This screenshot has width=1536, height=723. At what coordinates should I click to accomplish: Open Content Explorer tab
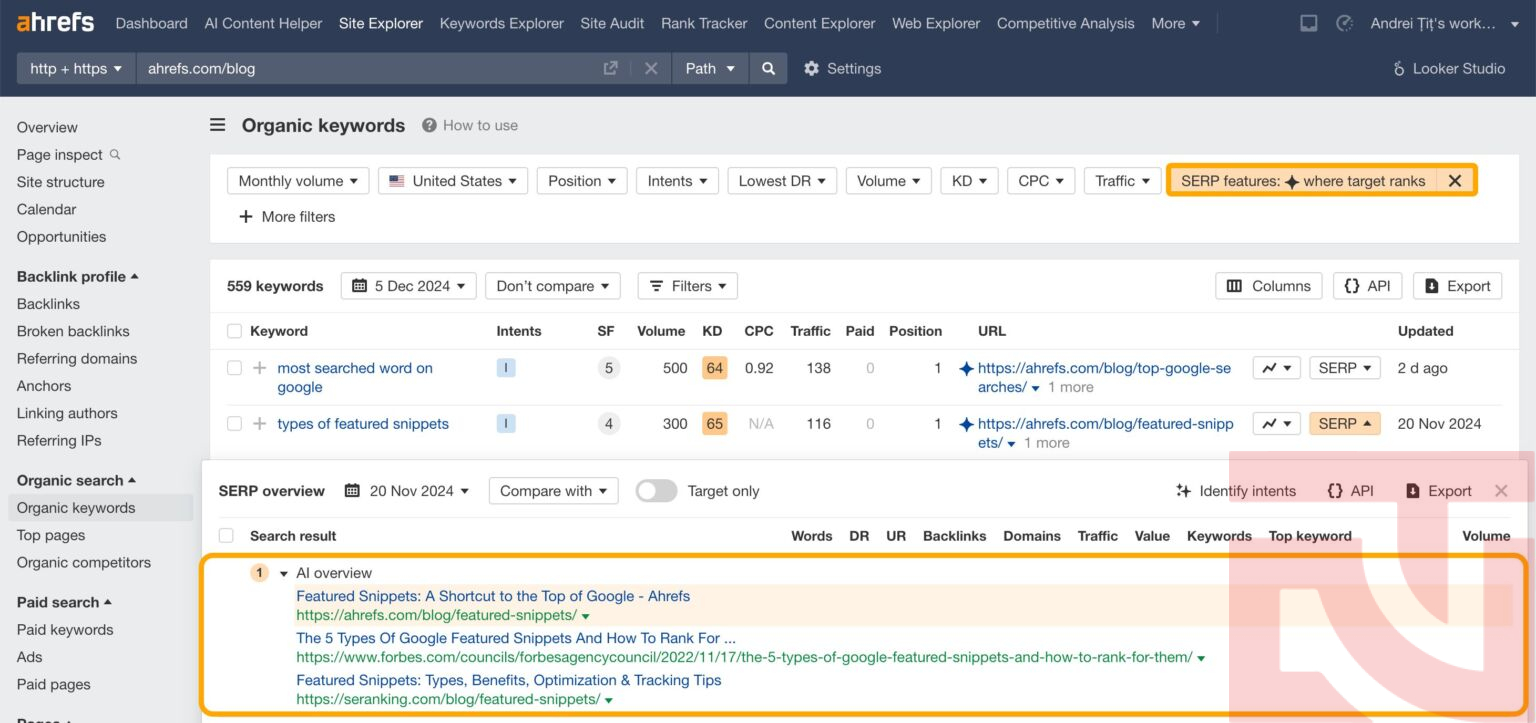tap(820, 23)
